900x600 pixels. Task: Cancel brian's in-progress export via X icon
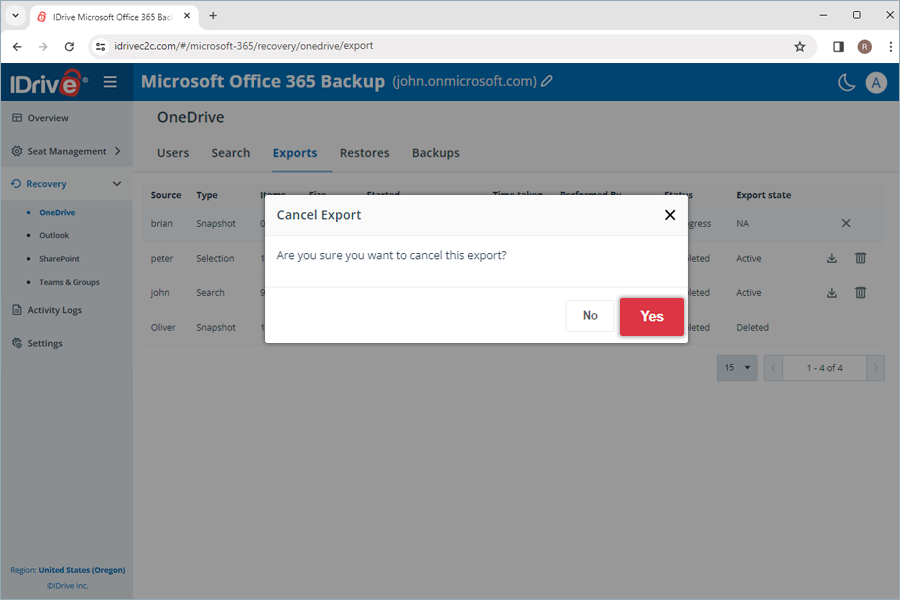[845, 223]
